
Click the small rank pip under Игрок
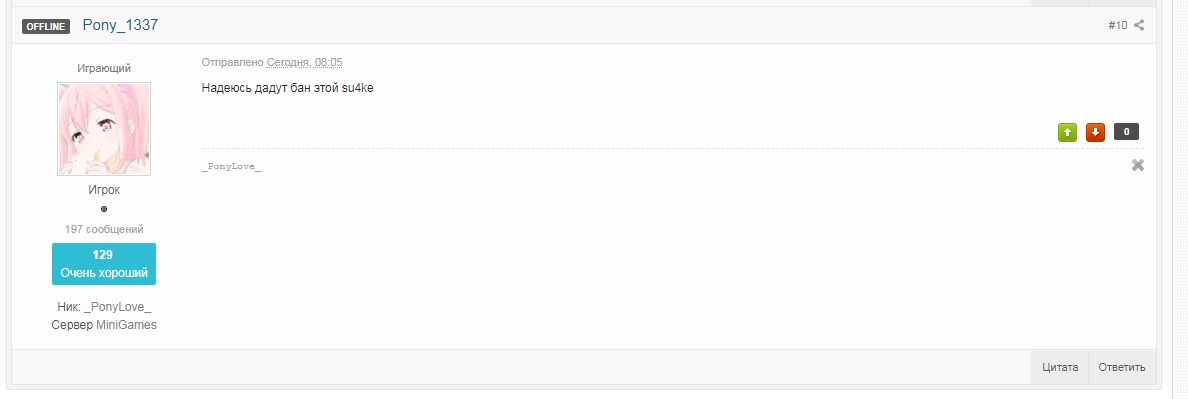[104, 209]
